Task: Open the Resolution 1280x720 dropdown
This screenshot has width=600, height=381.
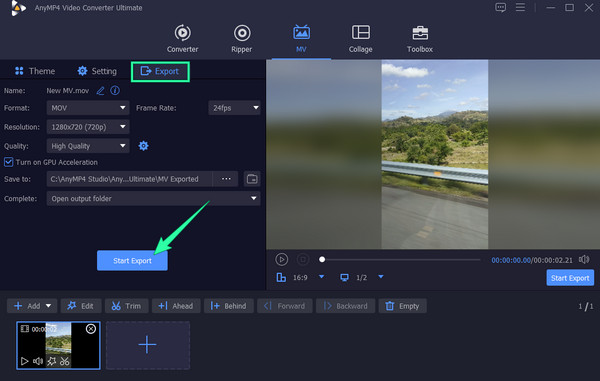Action: coord(88,127)
